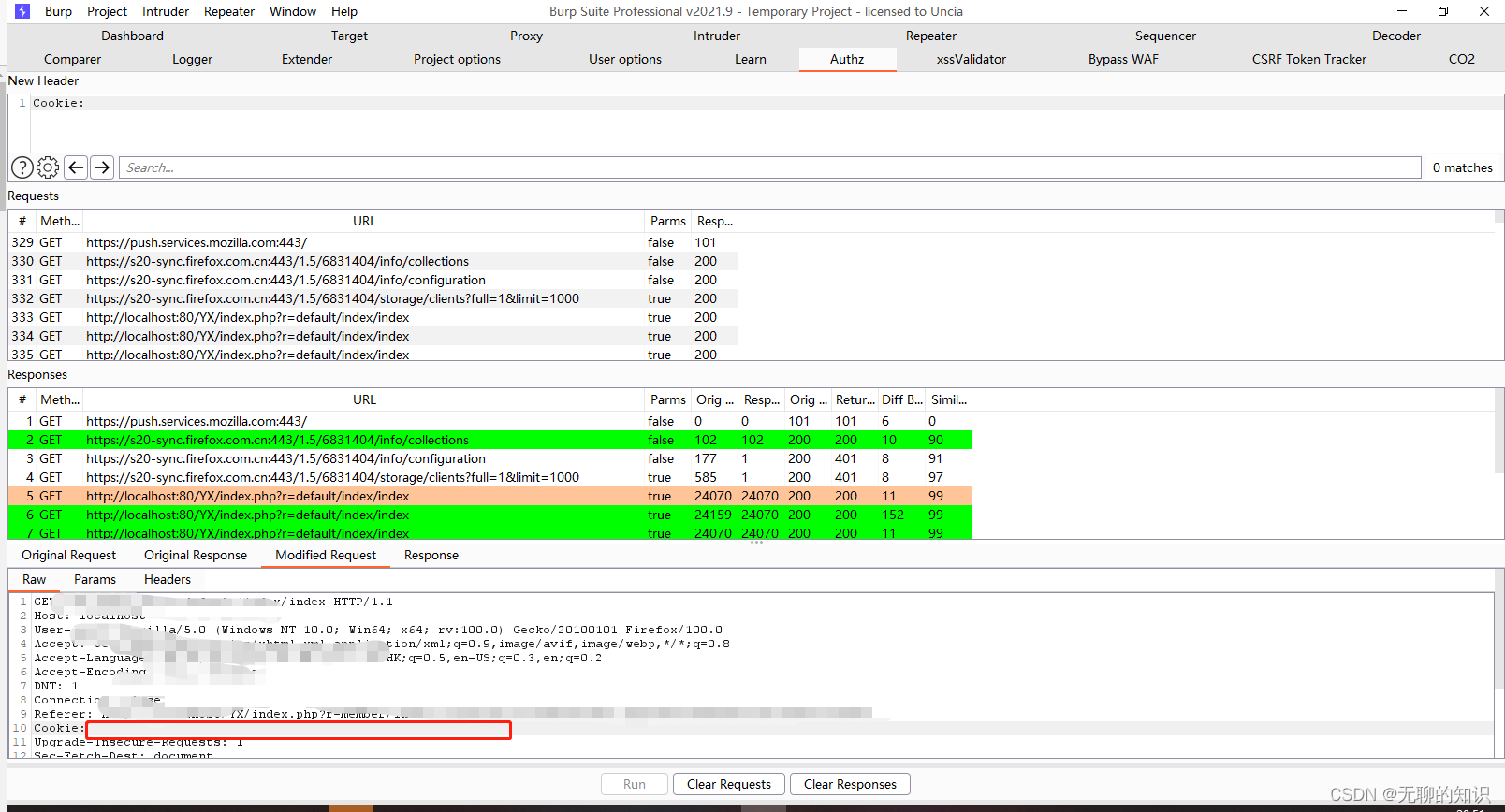1505x812 pixels.
Task: Open the Project options tab
Action: pos(457,59)
